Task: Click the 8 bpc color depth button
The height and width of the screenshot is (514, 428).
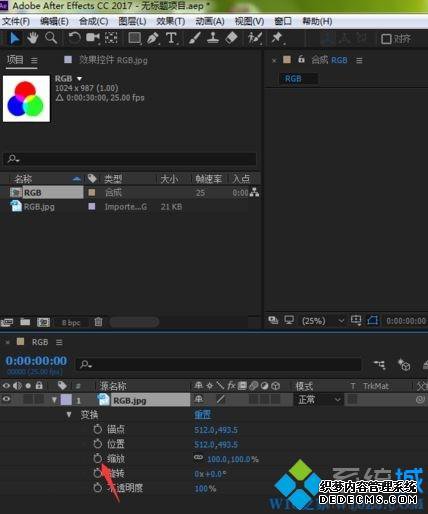Action: tap(71, 323)
